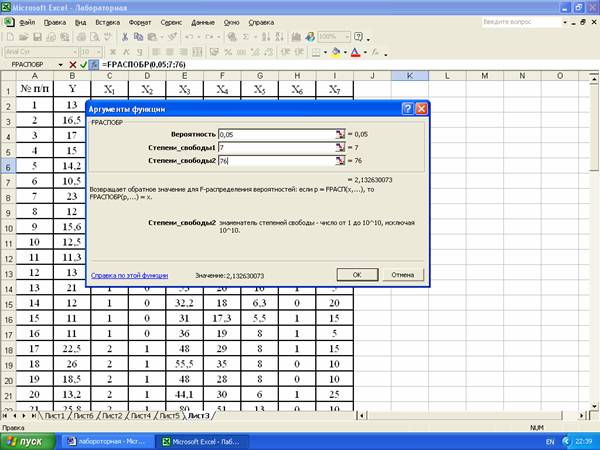The height and width of the screenshot is (450, 600).
Task: Collapse dialog via Вероятность range selector icon
Action: [341, 133]
